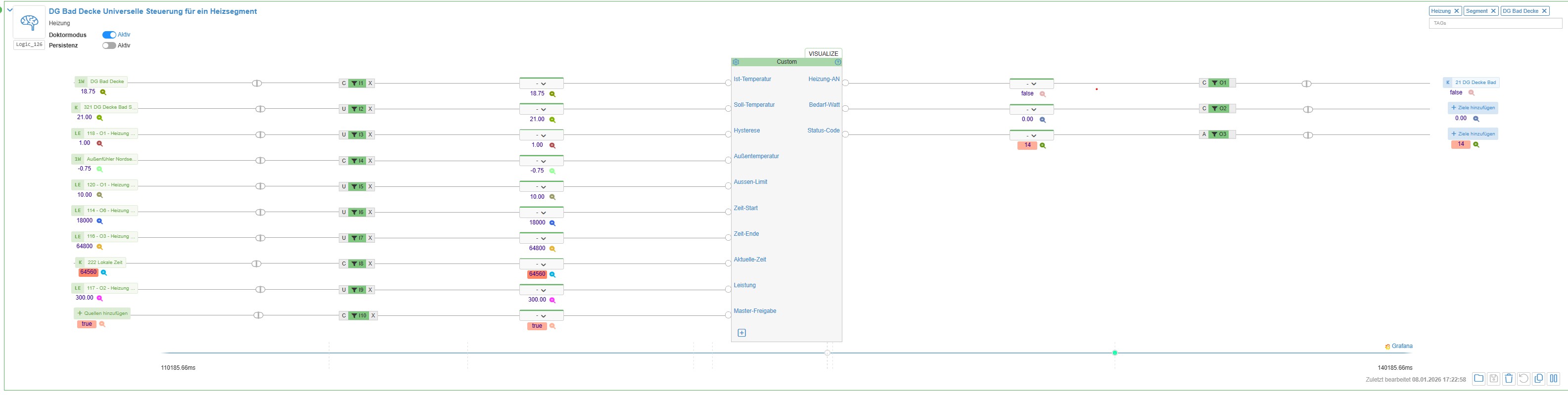This screenshot has height=395, width=1568.
Task: Click the undo arrow icon
Action: pos(1523,379)
